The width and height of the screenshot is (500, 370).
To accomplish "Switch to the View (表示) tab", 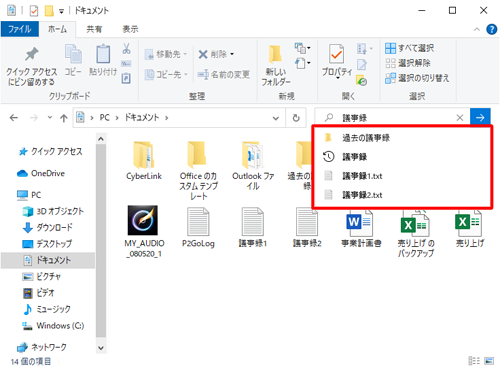I will [130, 29].
